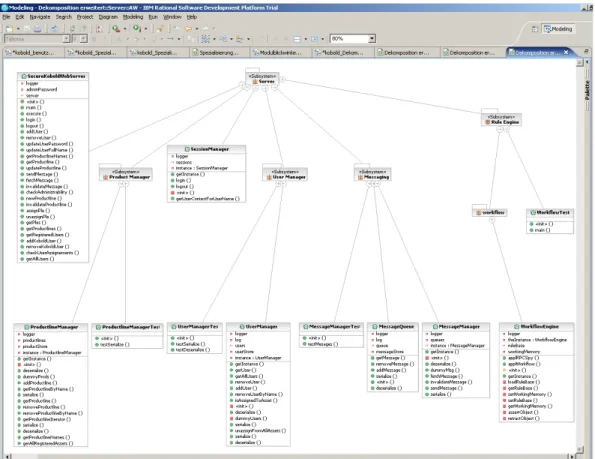595x459 pixels.
Task: Select the ProductlineManagerTest class header
Action: 127,327
